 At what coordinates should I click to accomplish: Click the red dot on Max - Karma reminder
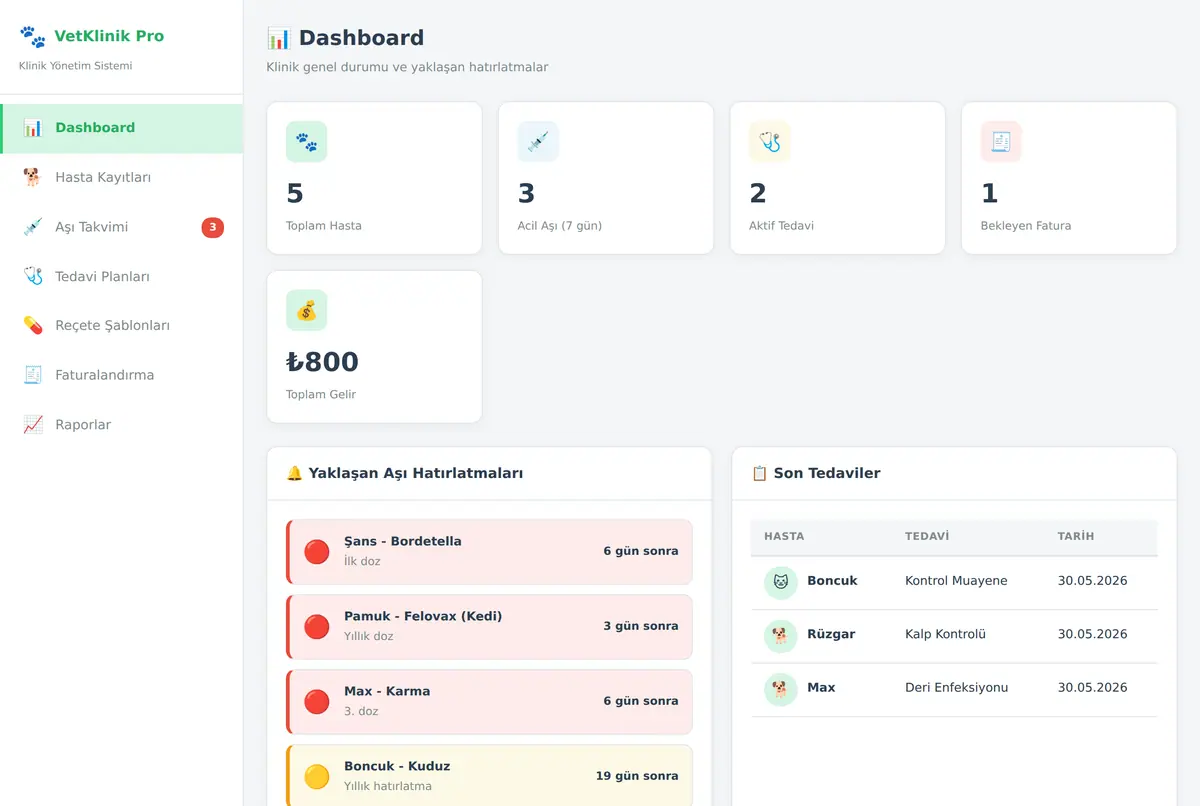click(317, 702)
